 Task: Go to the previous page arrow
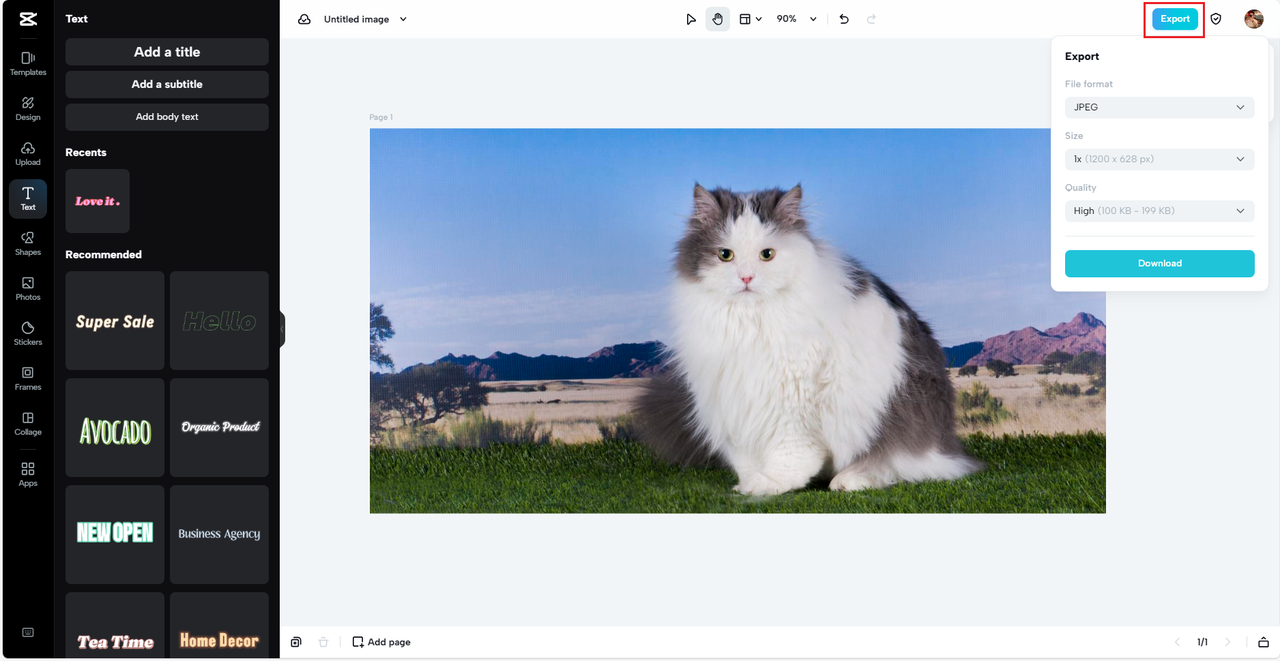pyautogui.click(x=1177, y=642)
